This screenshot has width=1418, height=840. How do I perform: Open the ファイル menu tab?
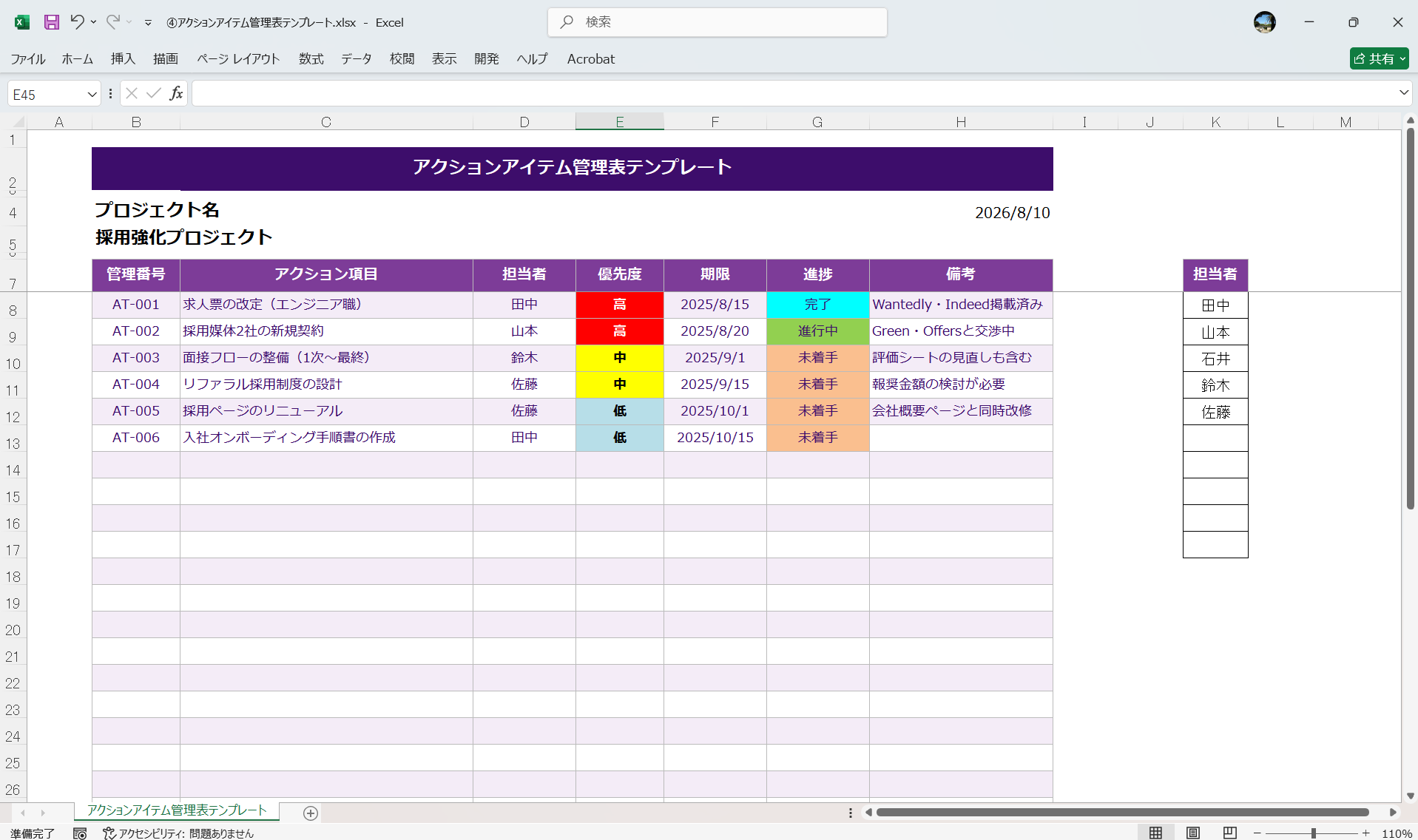coord(28,59)
